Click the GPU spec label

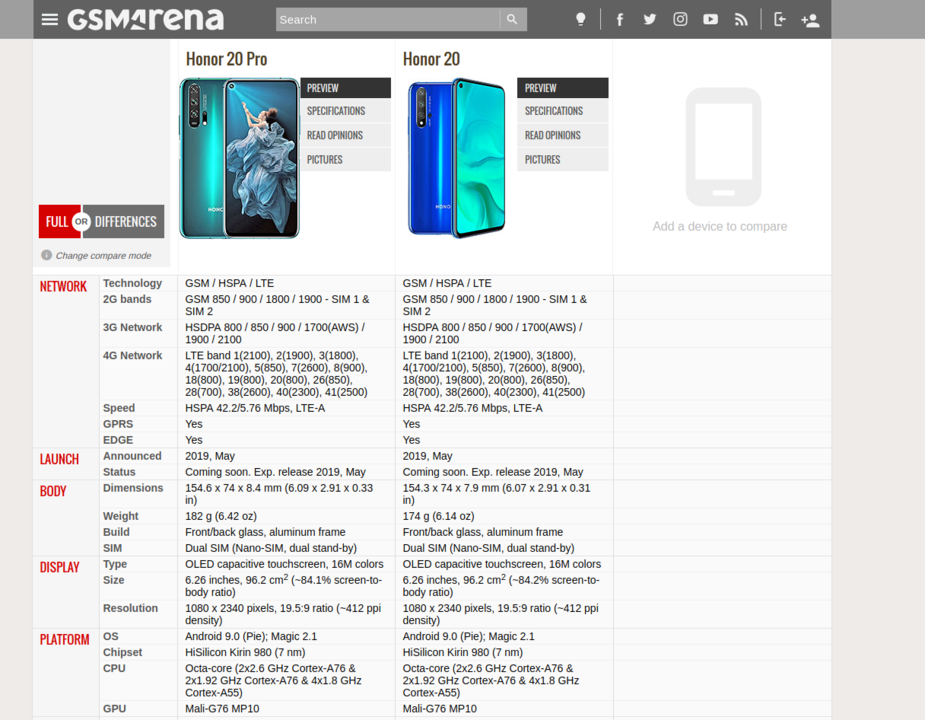[114, 709]
